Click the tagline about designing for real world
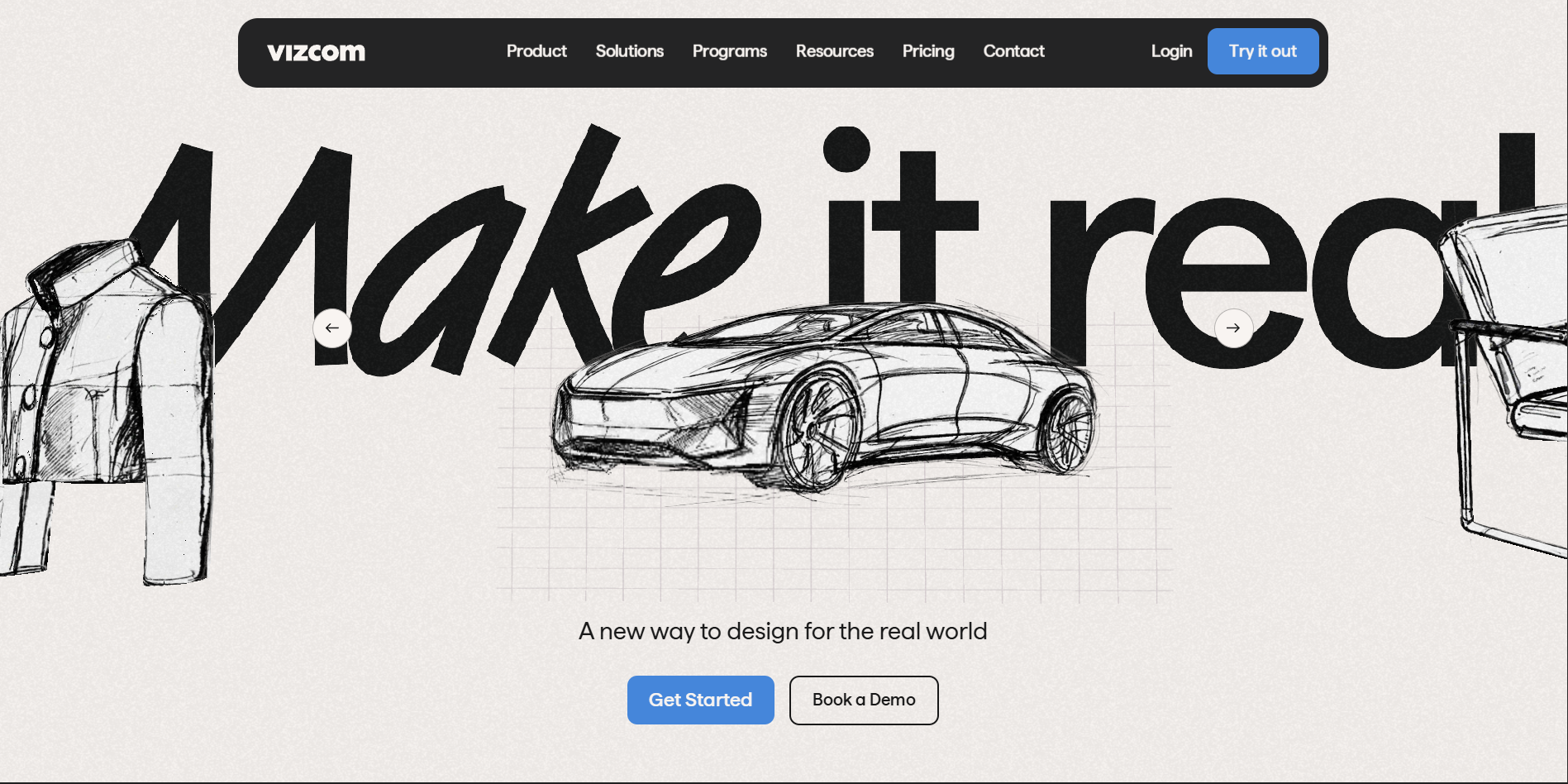The image size is (1568, 784). pos(782,631)
